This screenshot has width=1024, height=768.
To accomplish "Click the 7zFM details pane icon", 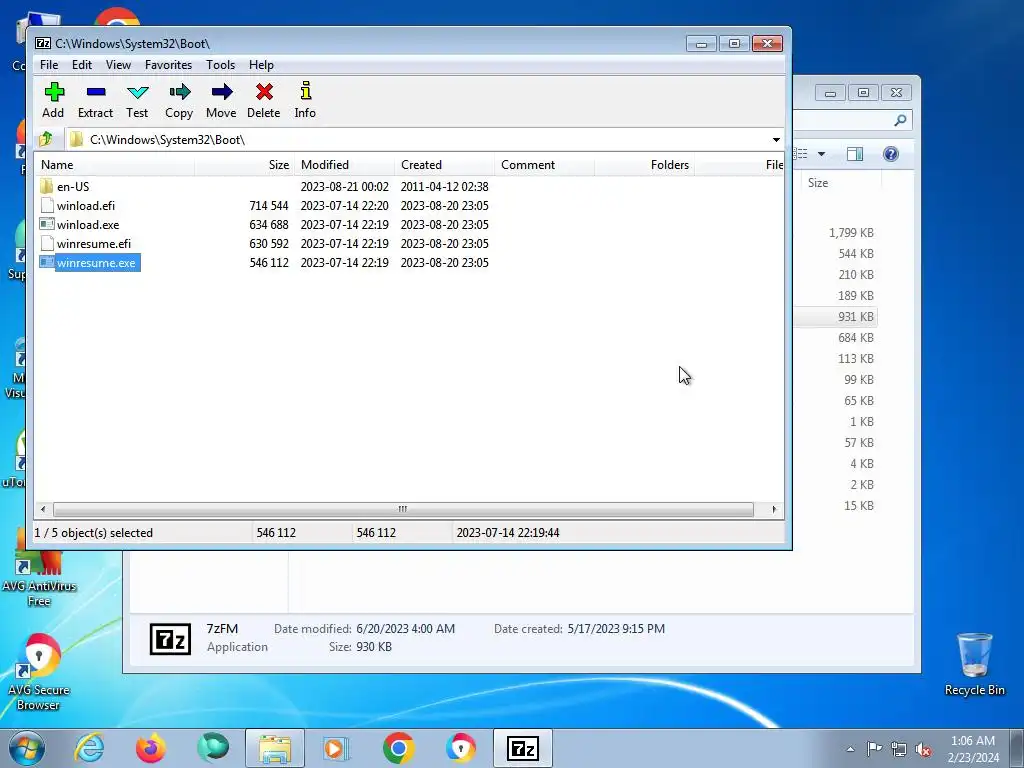I will point(170,639).
